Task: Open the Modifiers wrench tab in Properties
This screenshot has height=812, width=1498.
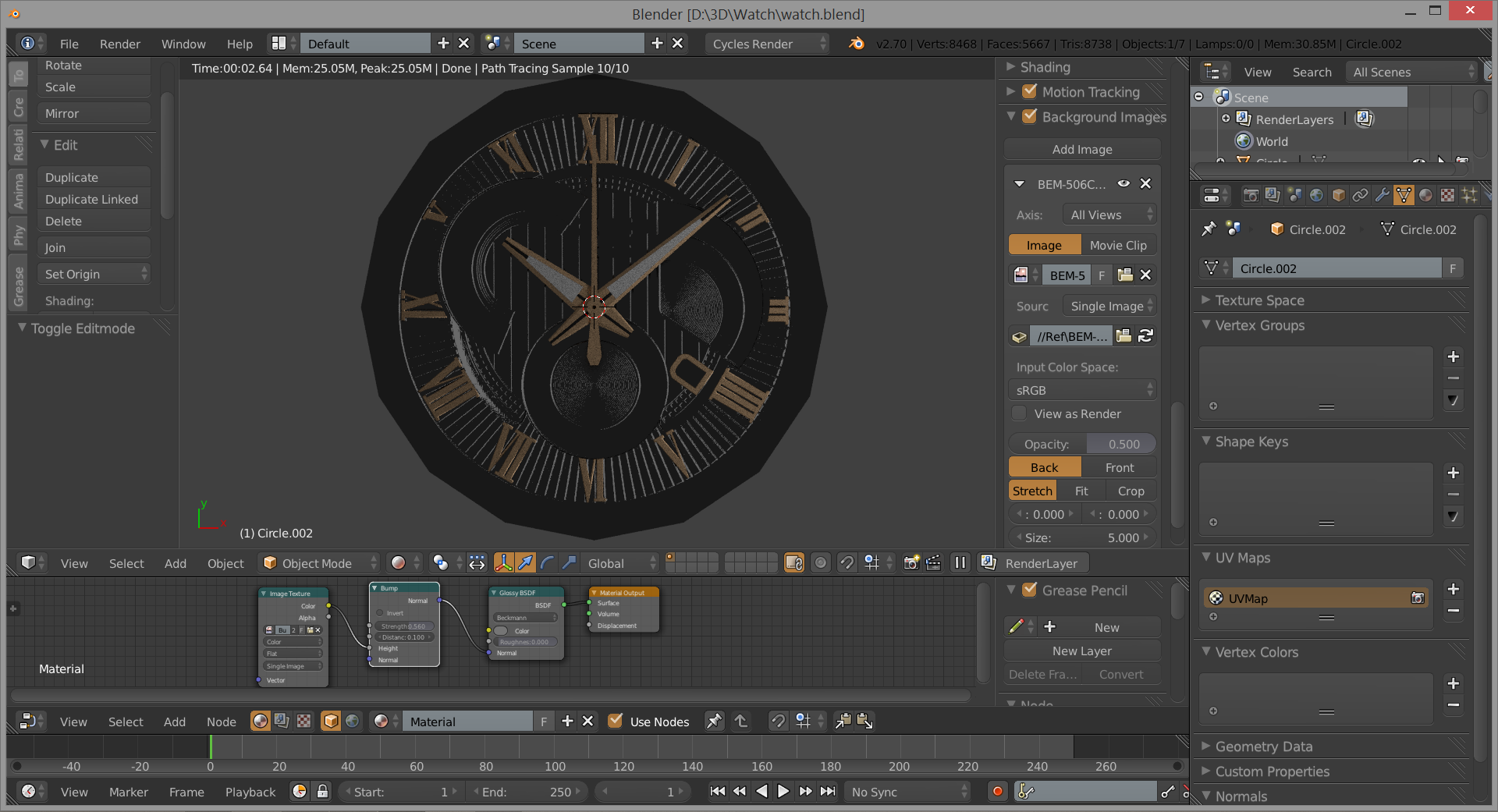Action: tap(1382, 195)
